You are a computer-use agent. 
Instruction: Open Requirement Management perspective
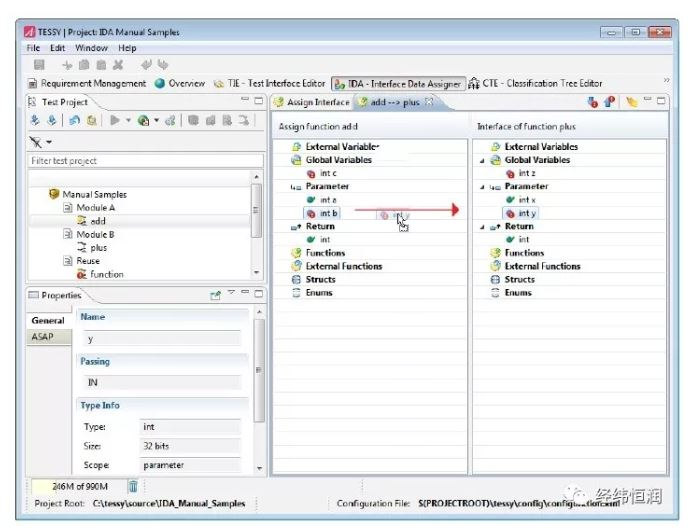pos(87,83)
